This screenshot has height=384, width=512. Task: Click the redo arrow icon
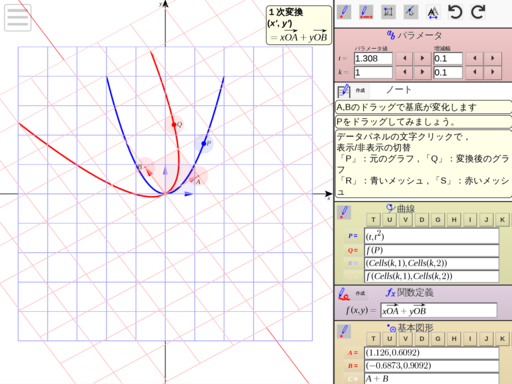pyautogui.click(x=478, y=12)
